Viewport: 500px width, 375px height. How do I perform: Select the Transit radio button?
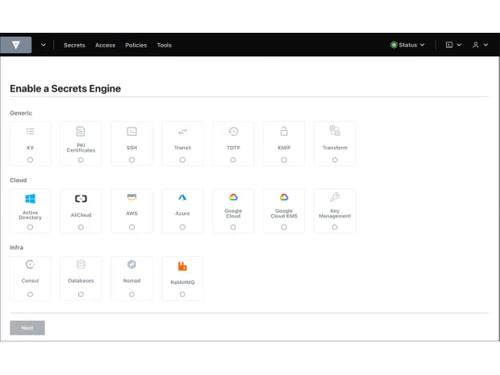click(x=182, y=160)
